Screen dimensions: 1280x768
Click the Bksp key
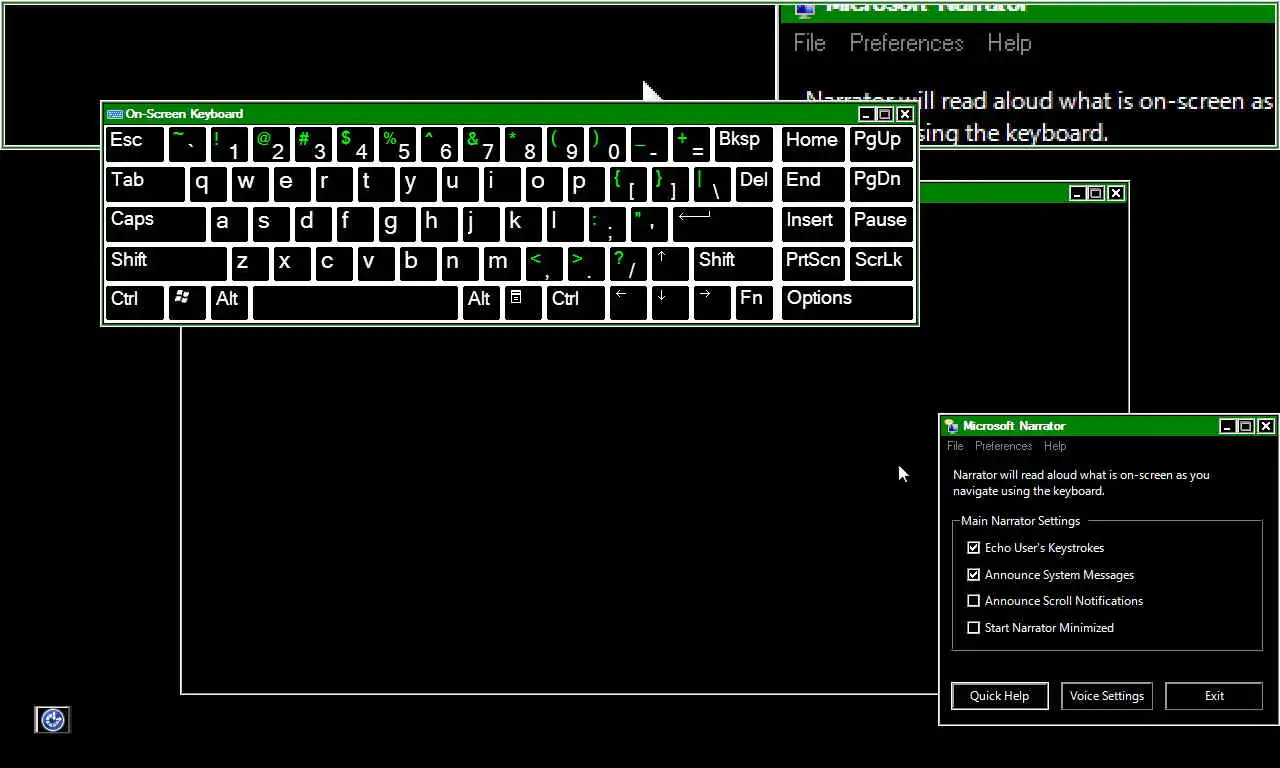tap(744, 144)
